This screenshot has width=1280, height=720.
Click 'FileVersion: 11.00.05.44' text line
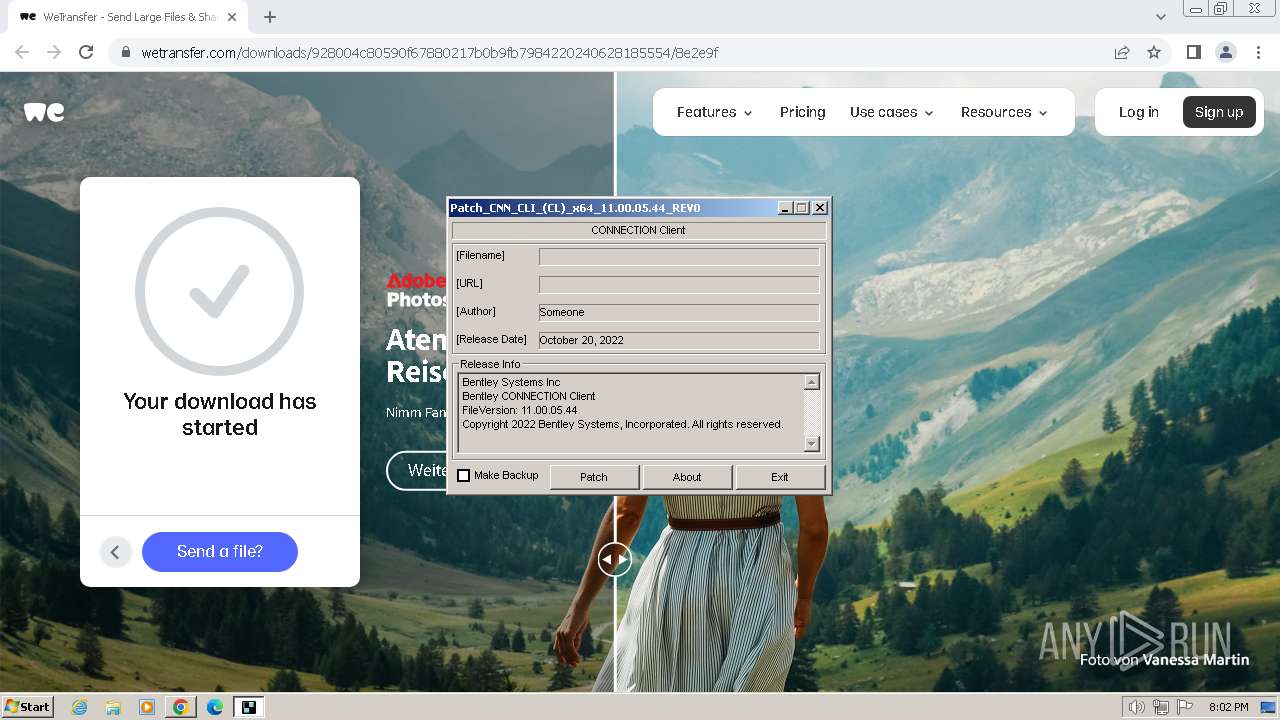pos(519,410)
